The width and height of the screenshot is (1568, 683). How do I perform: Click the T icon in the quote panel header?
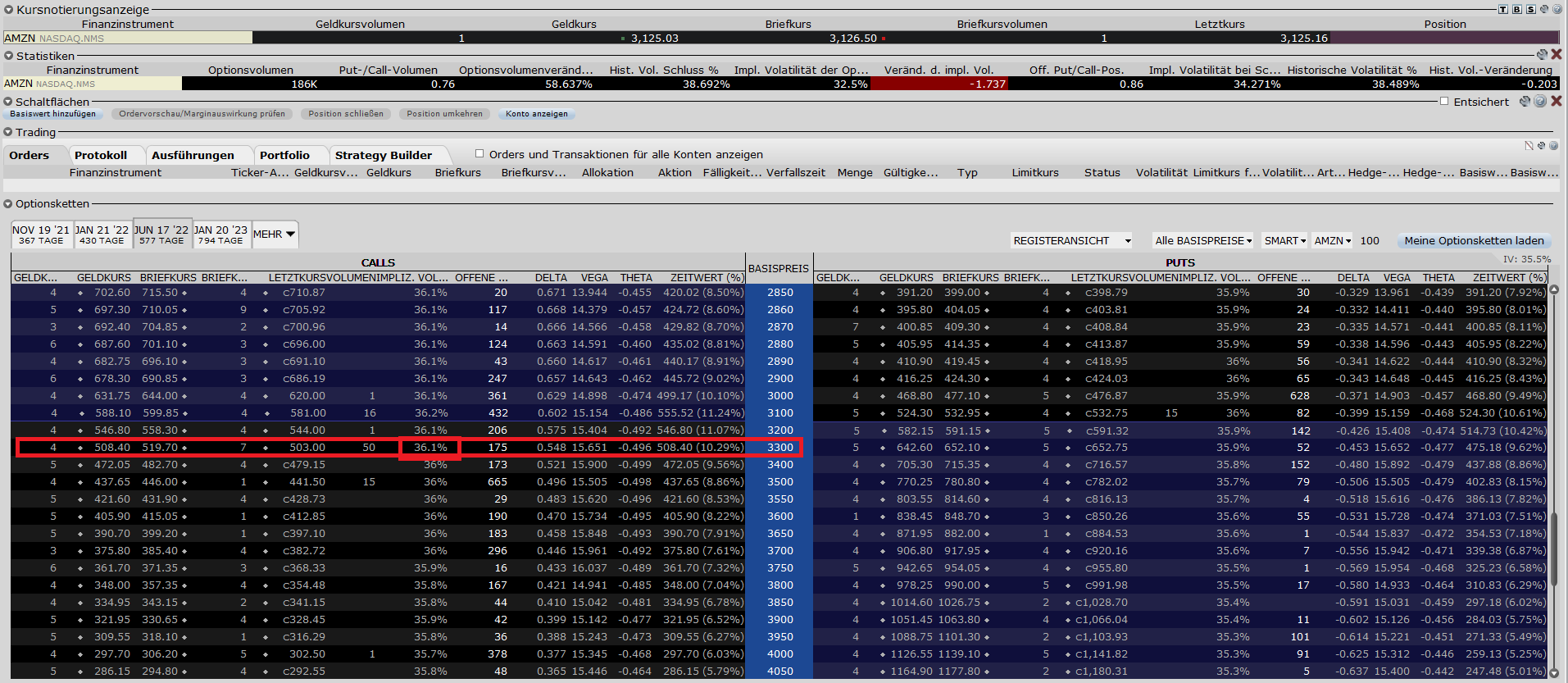(1503, 9)
